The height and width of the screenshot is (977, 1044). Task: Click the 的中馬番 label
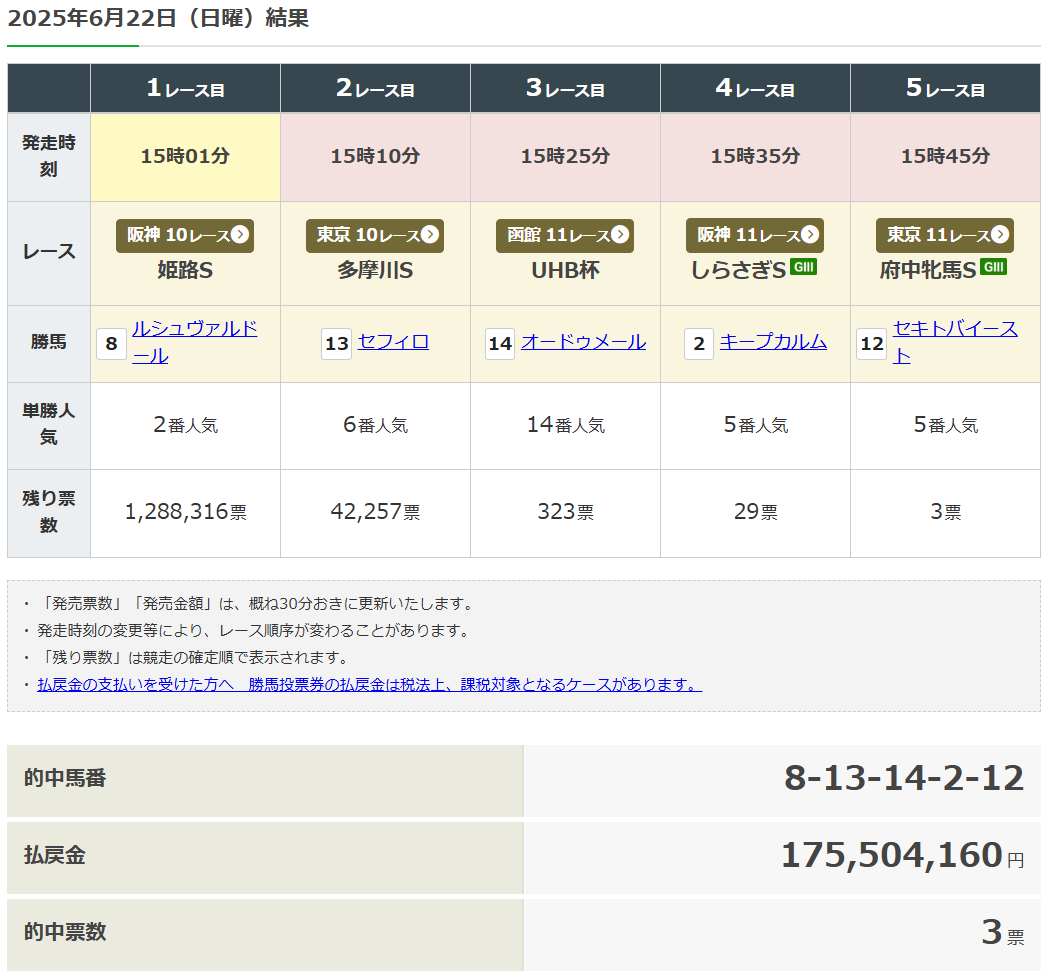[65, 779]
